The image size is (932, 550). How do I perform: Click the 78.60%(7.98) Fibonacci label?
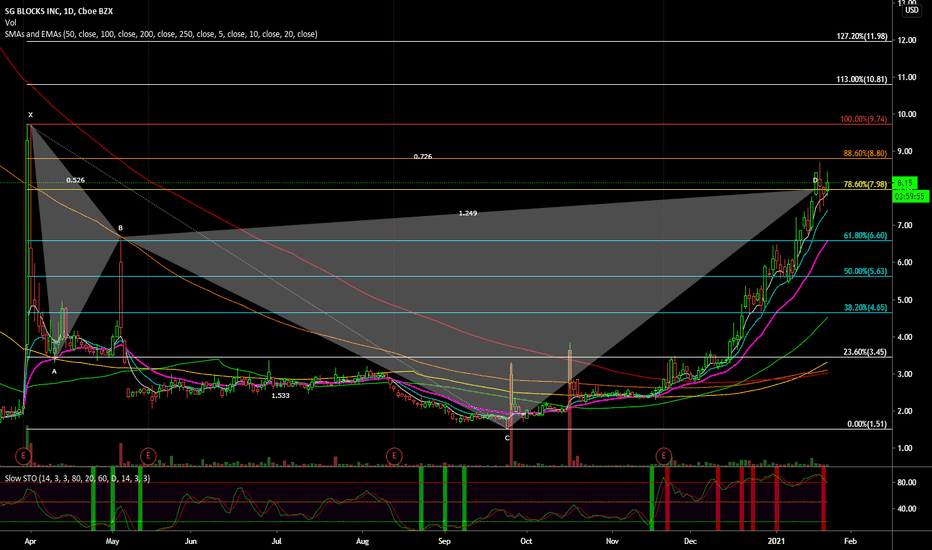click(865, 184)
